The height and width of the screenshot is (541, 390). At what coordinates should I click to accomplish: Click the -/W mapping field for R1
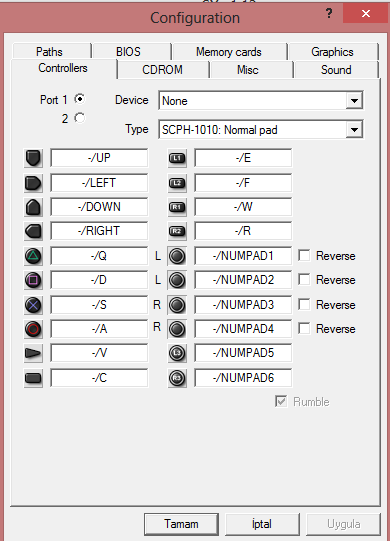pyautogui.click(x=243, y=207)
